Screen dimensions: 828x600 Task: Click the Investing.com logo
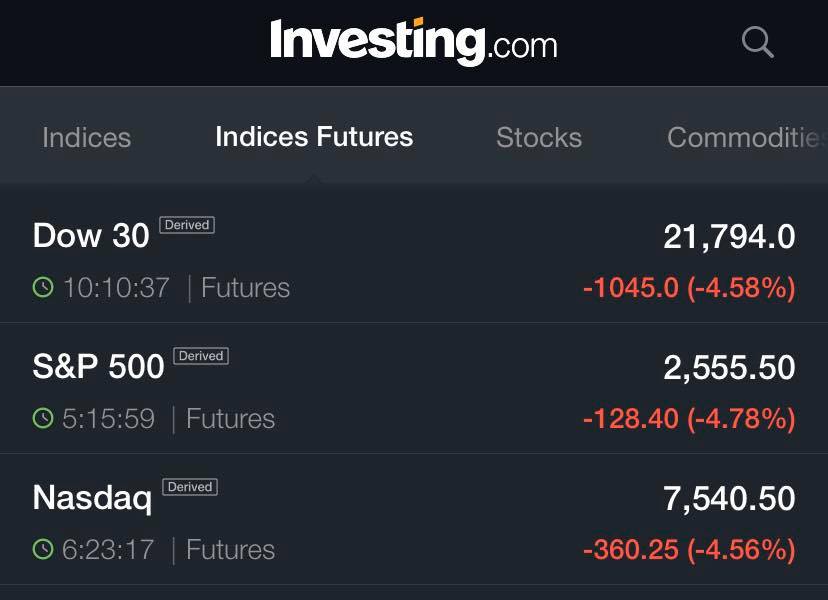coord(413,42)
